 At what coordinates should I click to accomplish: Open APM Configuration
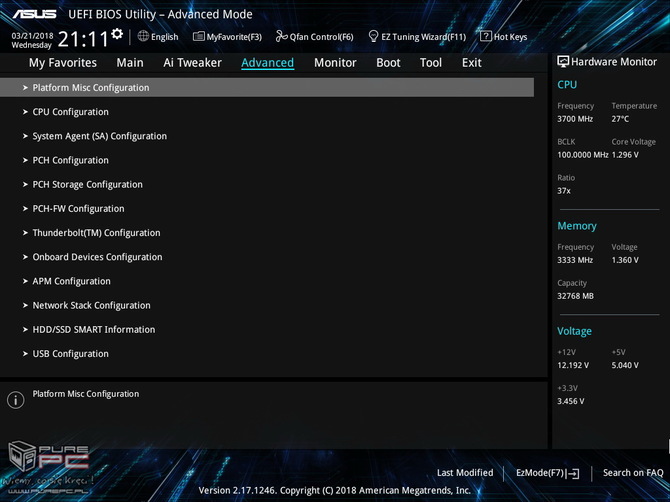[x=71, y=281]
